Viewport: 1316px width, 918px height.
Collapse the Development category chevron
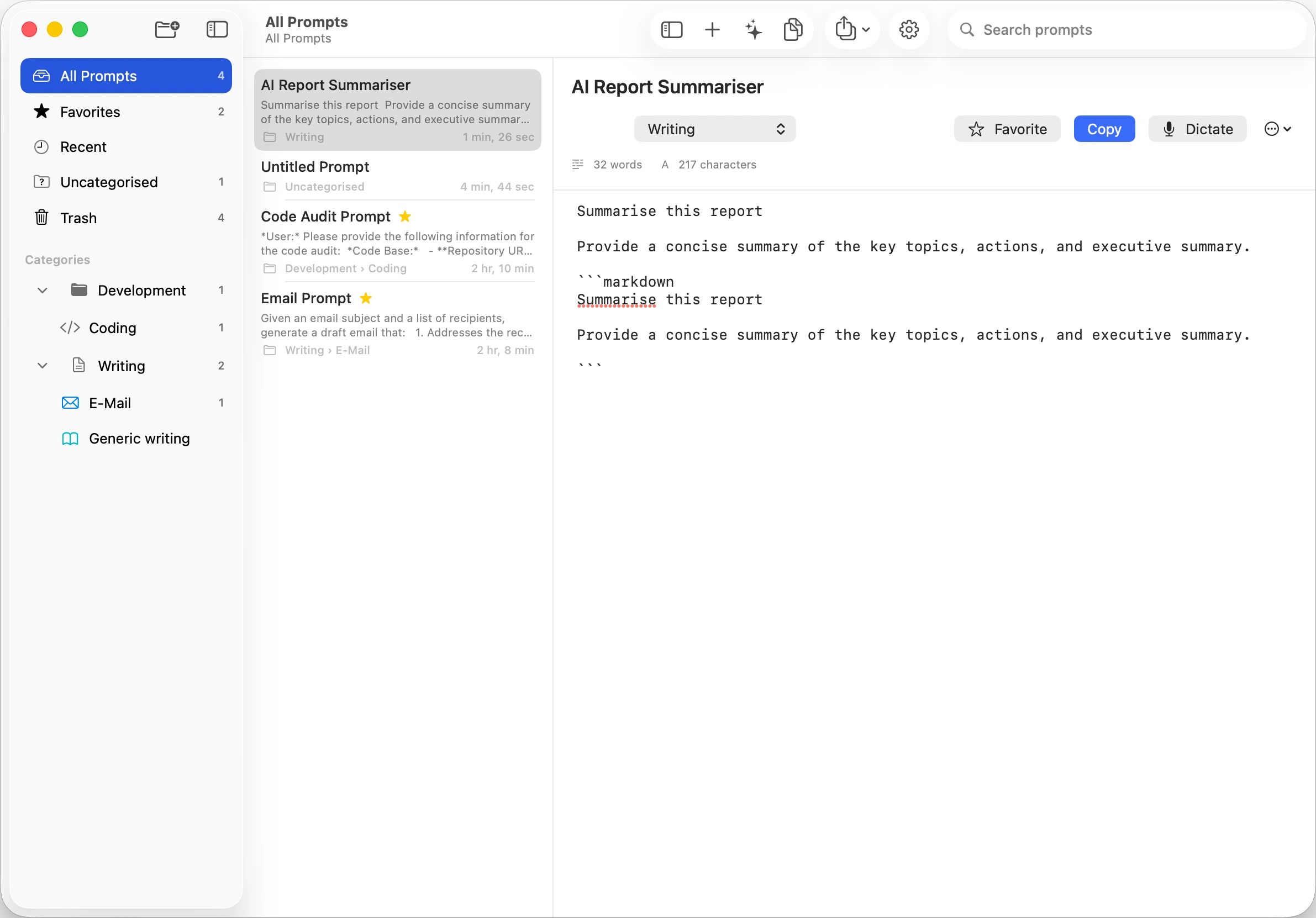coord(43,291)
